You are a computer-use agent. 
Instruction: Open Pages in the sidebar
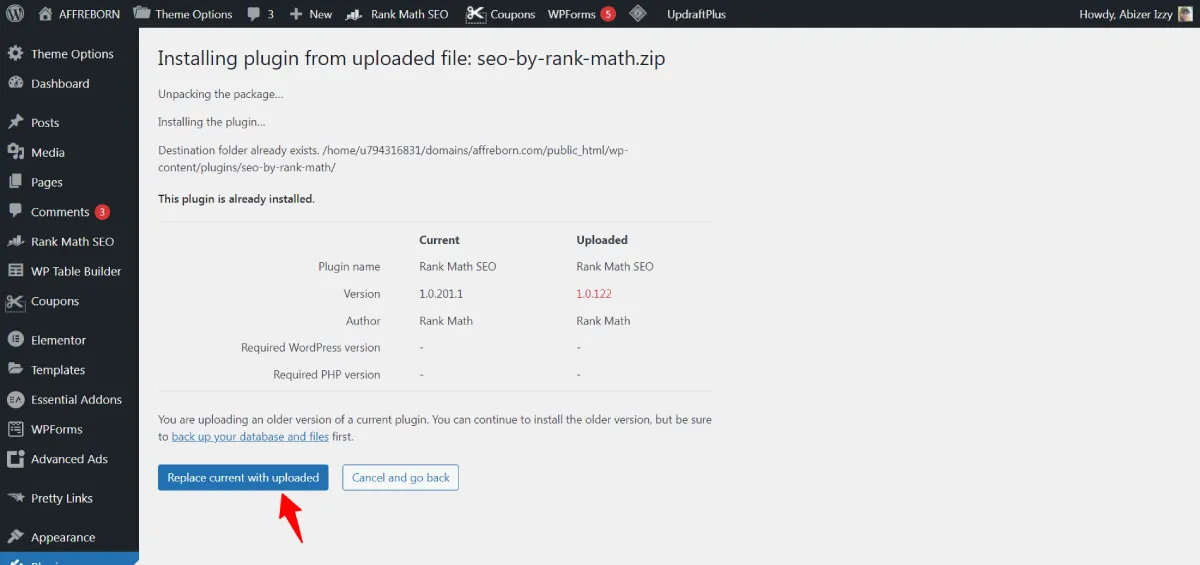click(47, 183)
